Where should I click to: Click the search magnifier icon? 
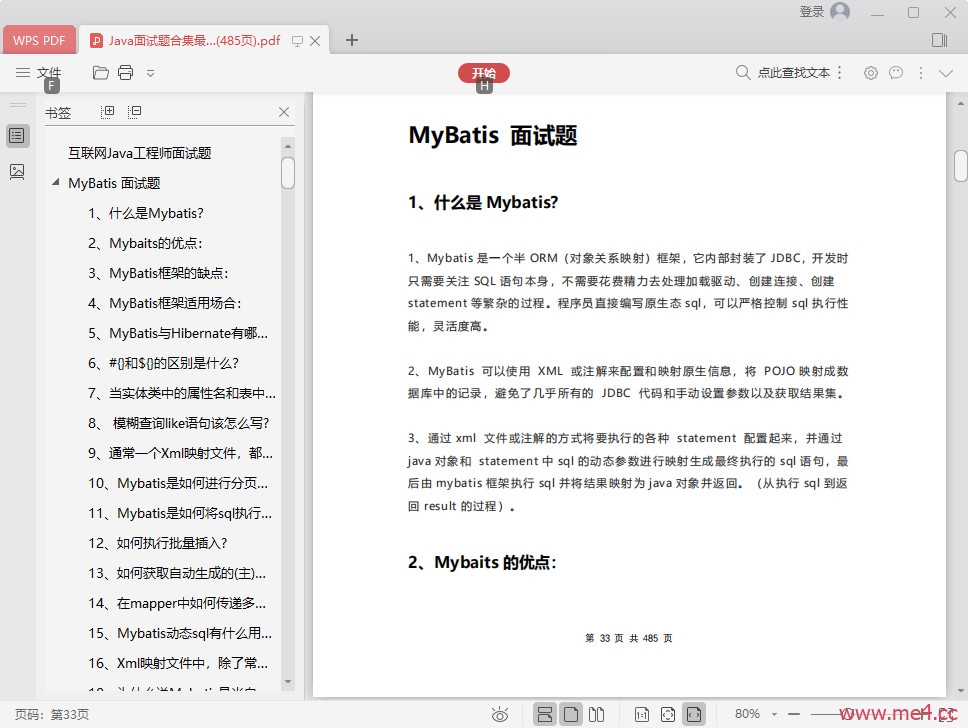[743, 73]
